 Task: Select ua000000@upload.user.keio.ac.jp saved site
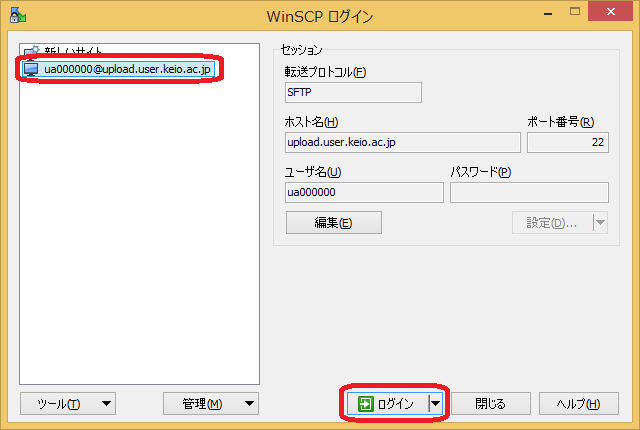(x=128, y=68)
